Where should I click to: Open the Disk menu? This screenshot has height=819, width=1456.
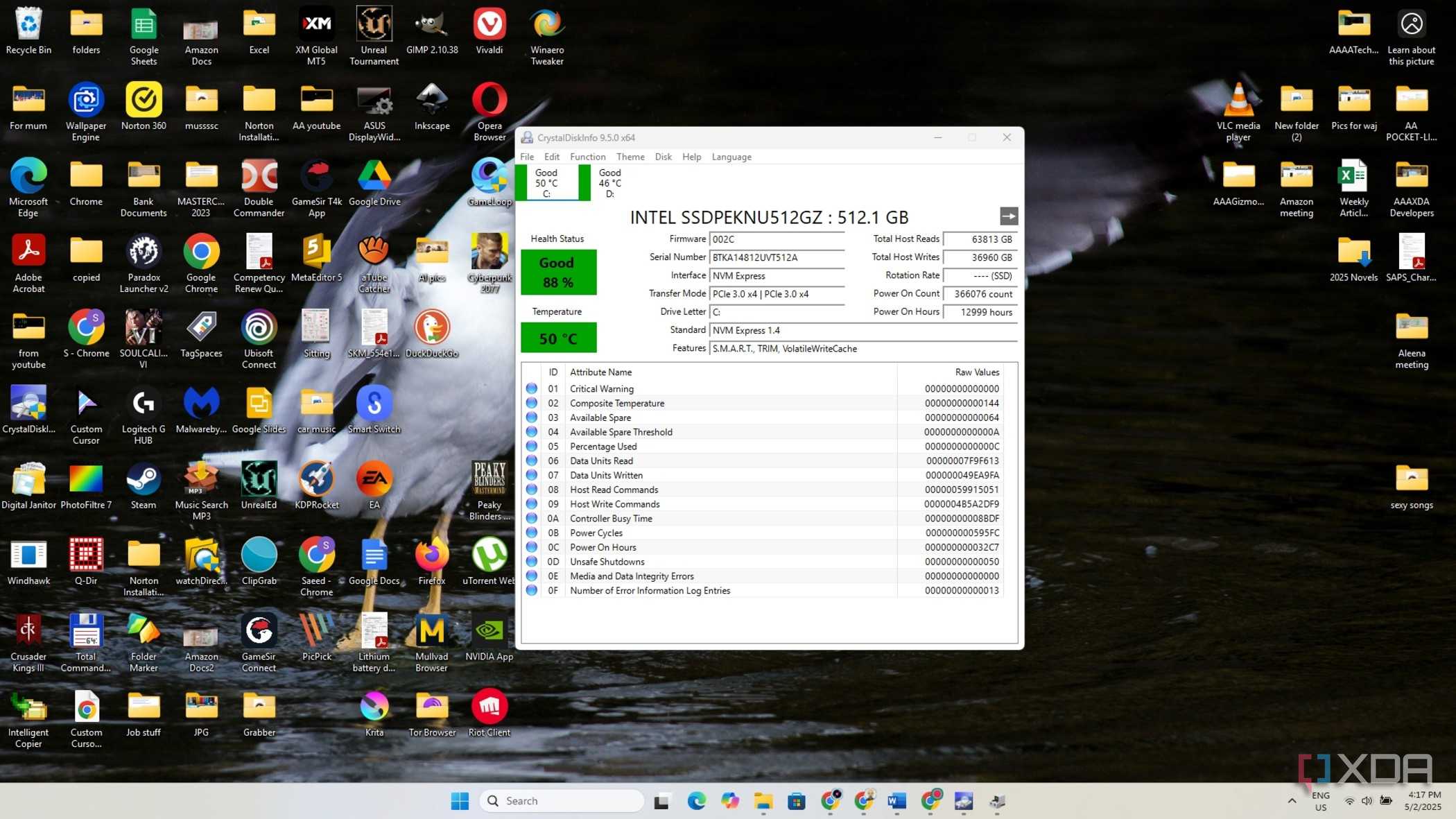[x=663, y=157]
